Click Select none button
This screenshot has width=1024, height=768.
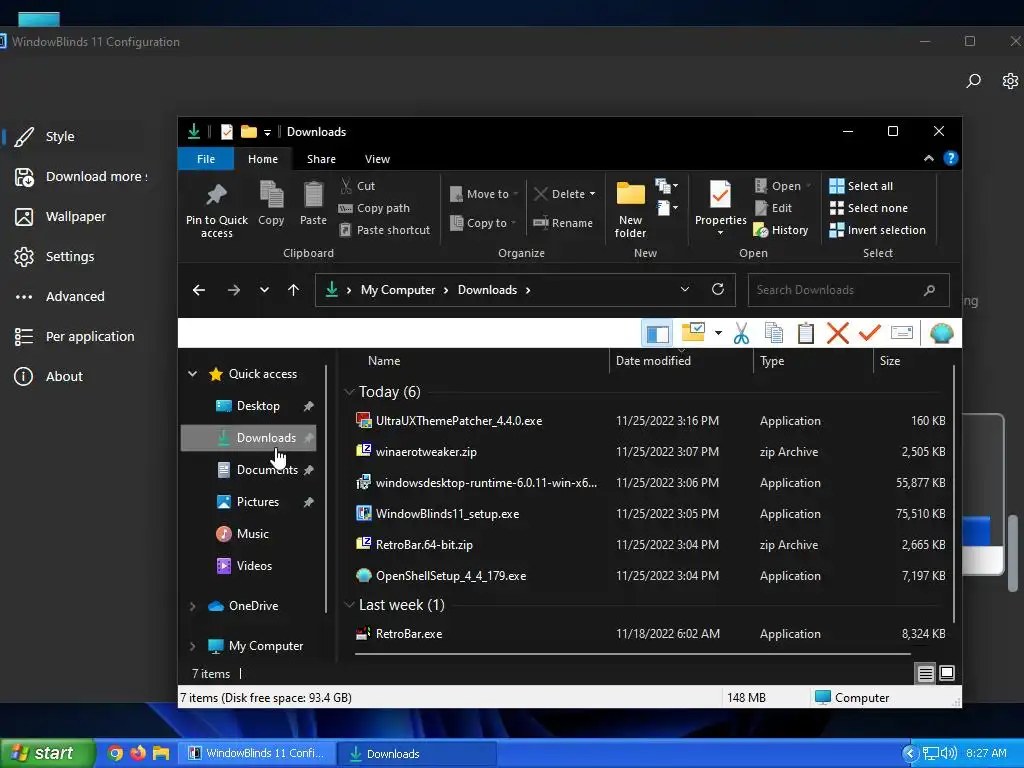tap(869, 208)
